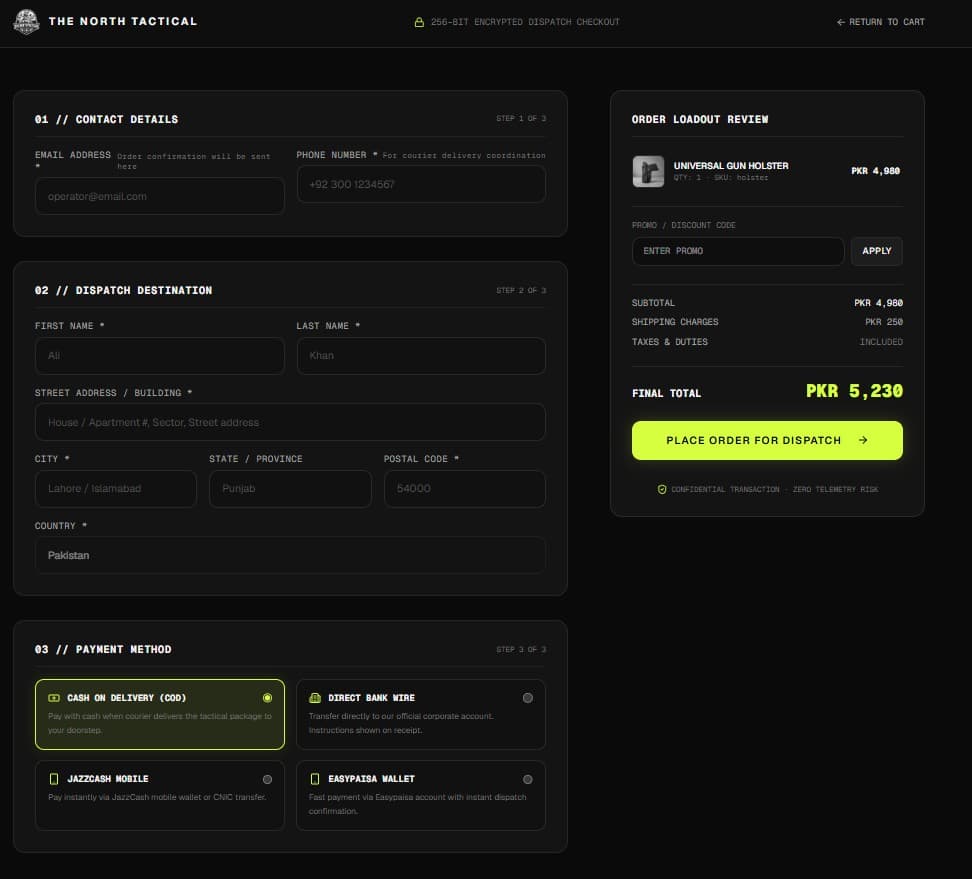
Task: Click The North Tactical logo emblem
Action: (x=26, y=22)
